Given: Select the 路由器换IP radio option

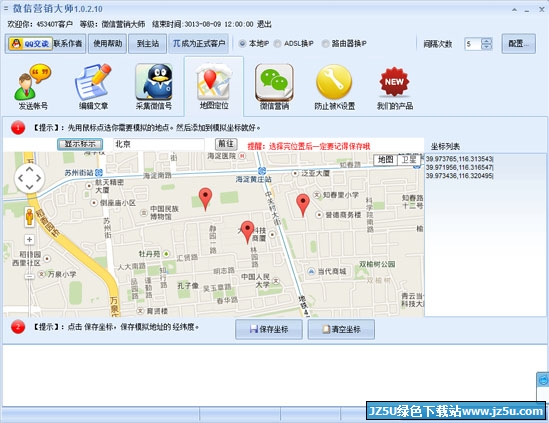Looking at the screenshot, I should click(325, 44).
